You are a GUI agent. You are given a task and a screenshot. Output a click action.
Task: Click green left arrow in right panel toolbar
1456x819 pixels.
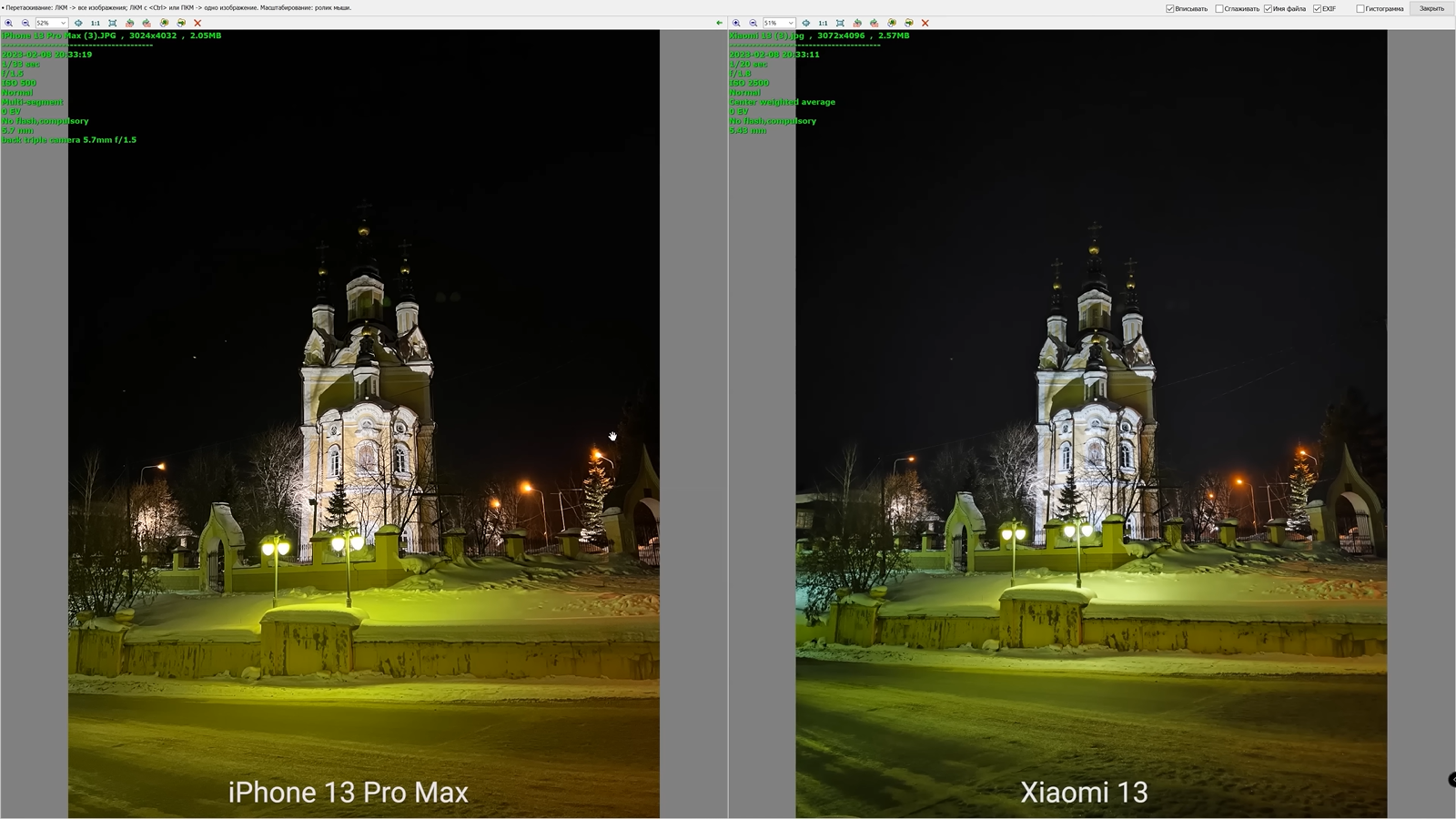coord(719,23)
